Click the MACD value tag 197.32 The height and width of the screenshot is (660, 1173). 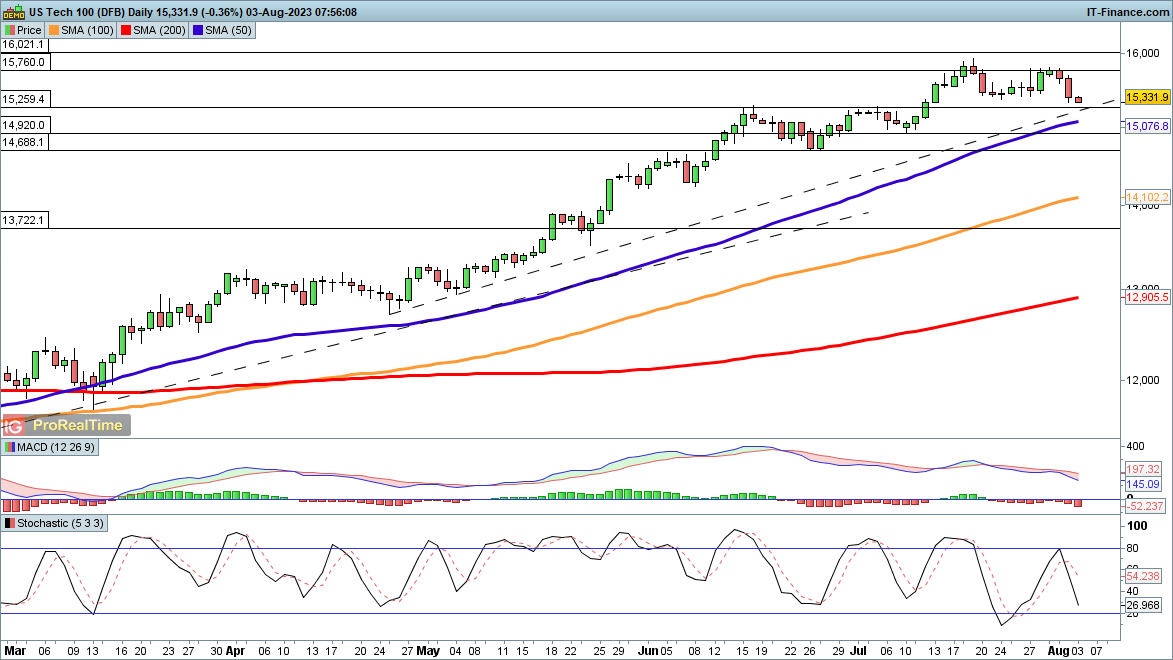click(x=1143, y=469)
